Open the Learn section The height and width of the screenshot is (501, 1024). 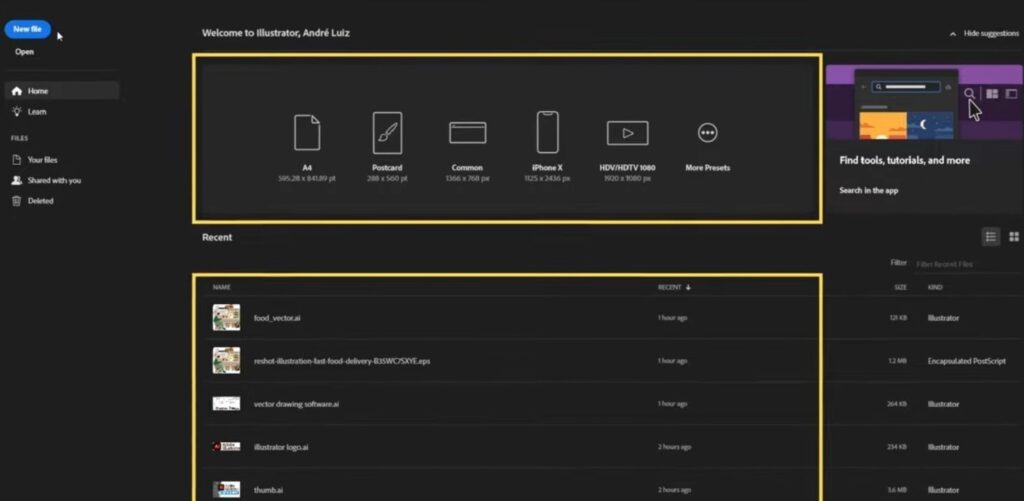click(x=37, y=112)
